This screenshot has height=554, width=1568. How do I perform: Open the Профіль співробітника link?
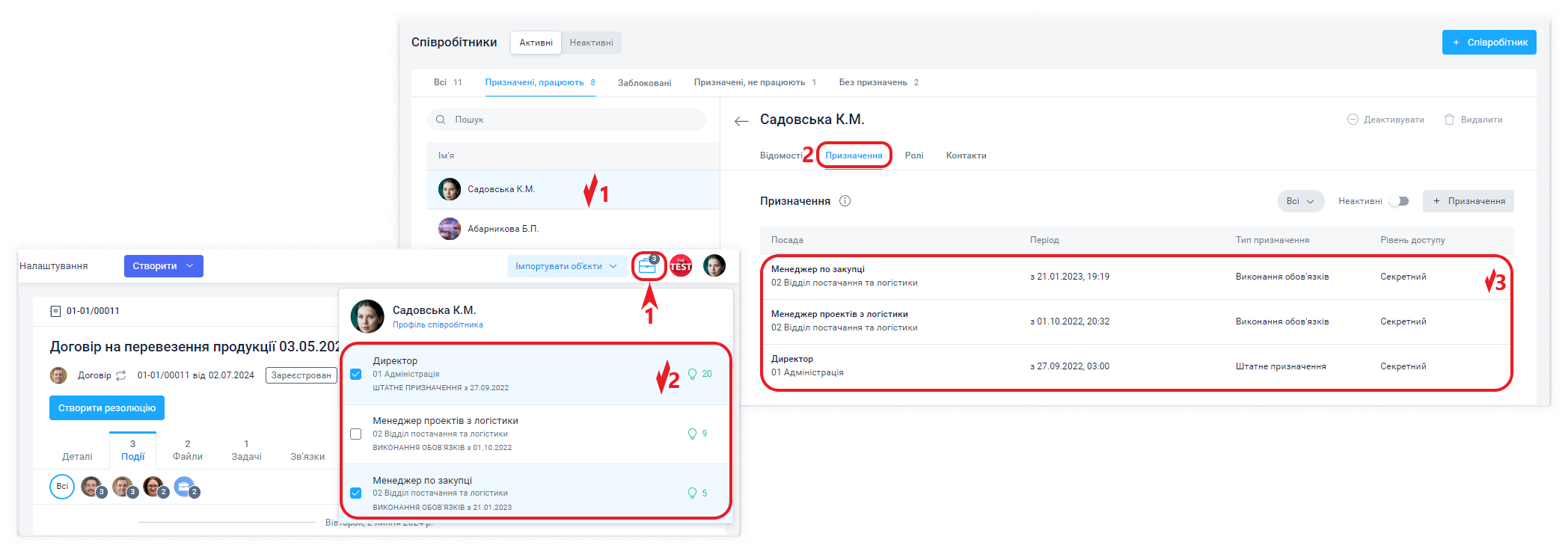(438, 325)
